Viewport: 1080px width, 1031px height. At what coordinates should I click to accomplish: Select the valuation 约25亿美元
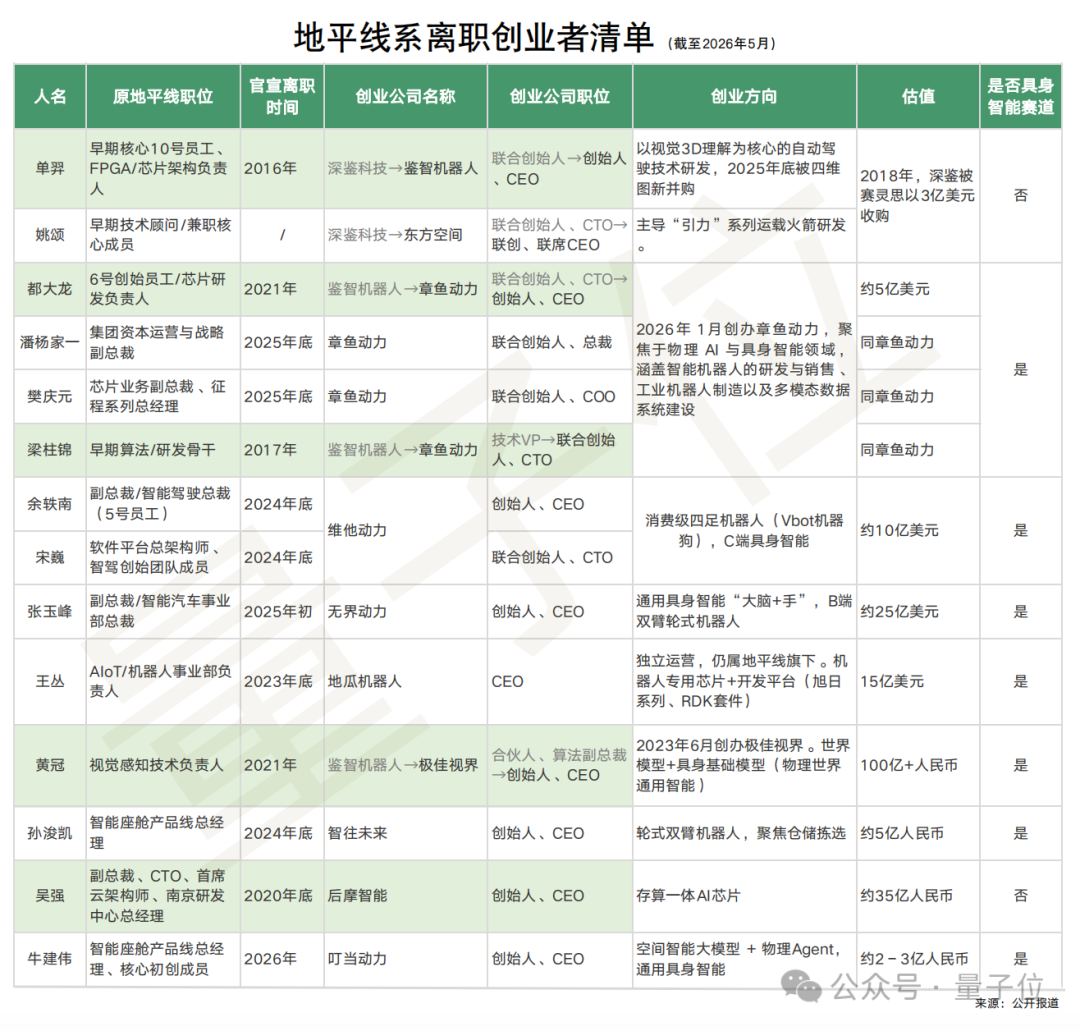(x=899, y=612)
